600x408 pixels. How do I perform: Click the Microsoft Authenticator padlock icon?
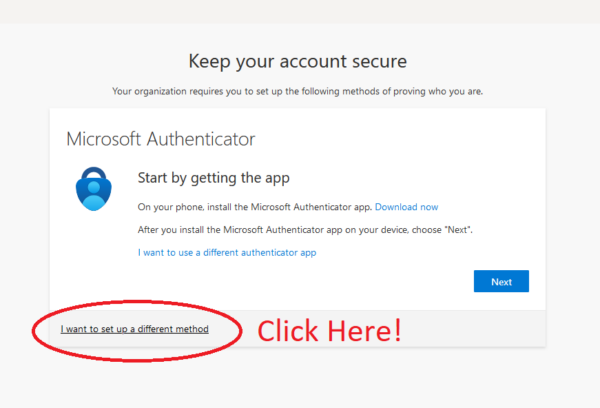[x=94, y=189]
